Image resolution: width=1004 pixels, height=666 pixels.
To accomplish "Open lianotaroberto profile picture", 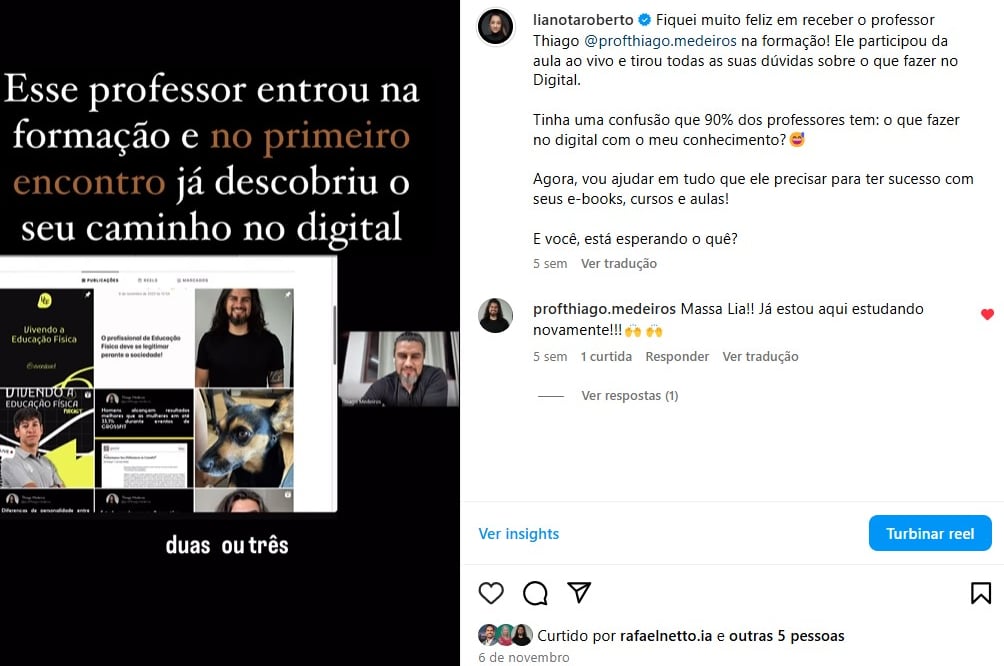I will tap(496, 27).
